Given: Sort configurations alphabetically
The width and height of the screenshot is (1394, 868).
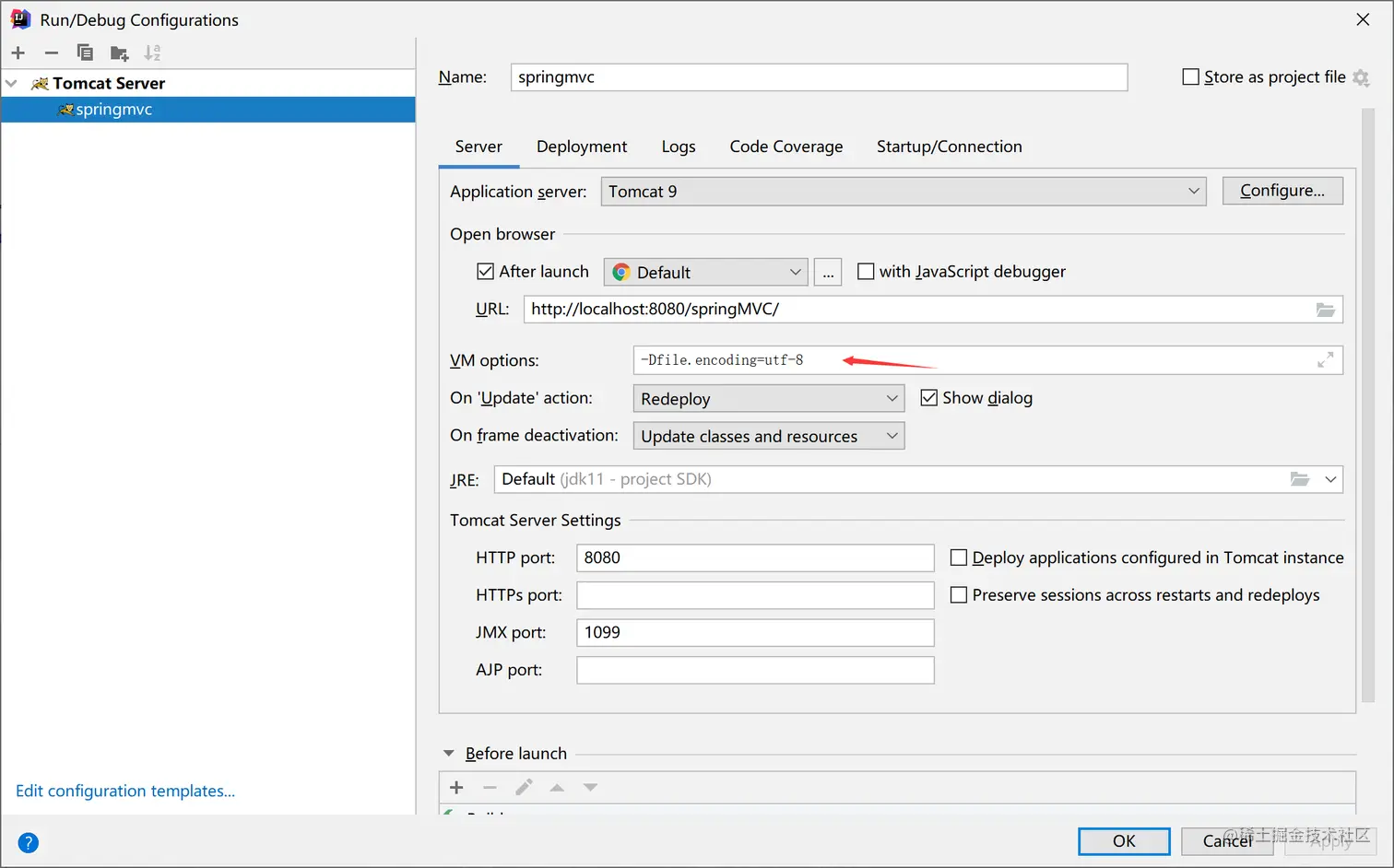Looking at the screenshot, I should point(153,53).
